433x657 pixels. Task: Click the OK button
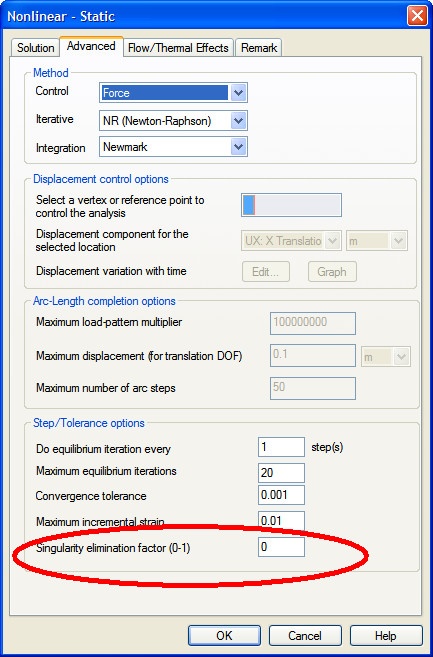pyautogui.click(x=224, y=636)
